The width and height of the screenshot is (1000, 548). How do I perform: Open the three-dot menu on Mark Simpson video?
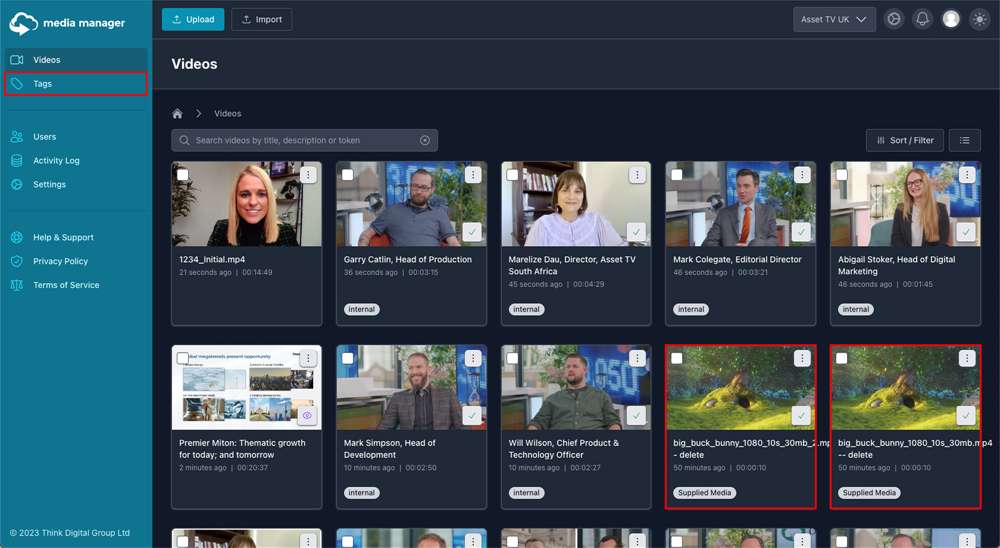coord(473,359)
